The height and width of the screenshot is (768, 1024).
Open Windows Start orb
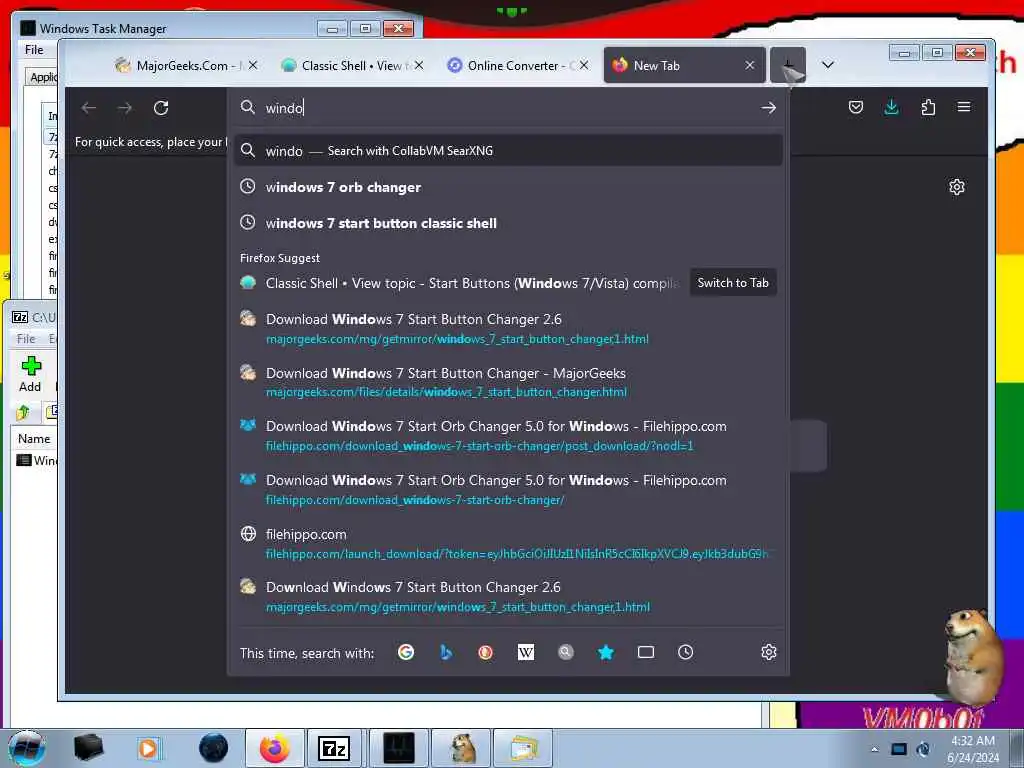point(27,748)
